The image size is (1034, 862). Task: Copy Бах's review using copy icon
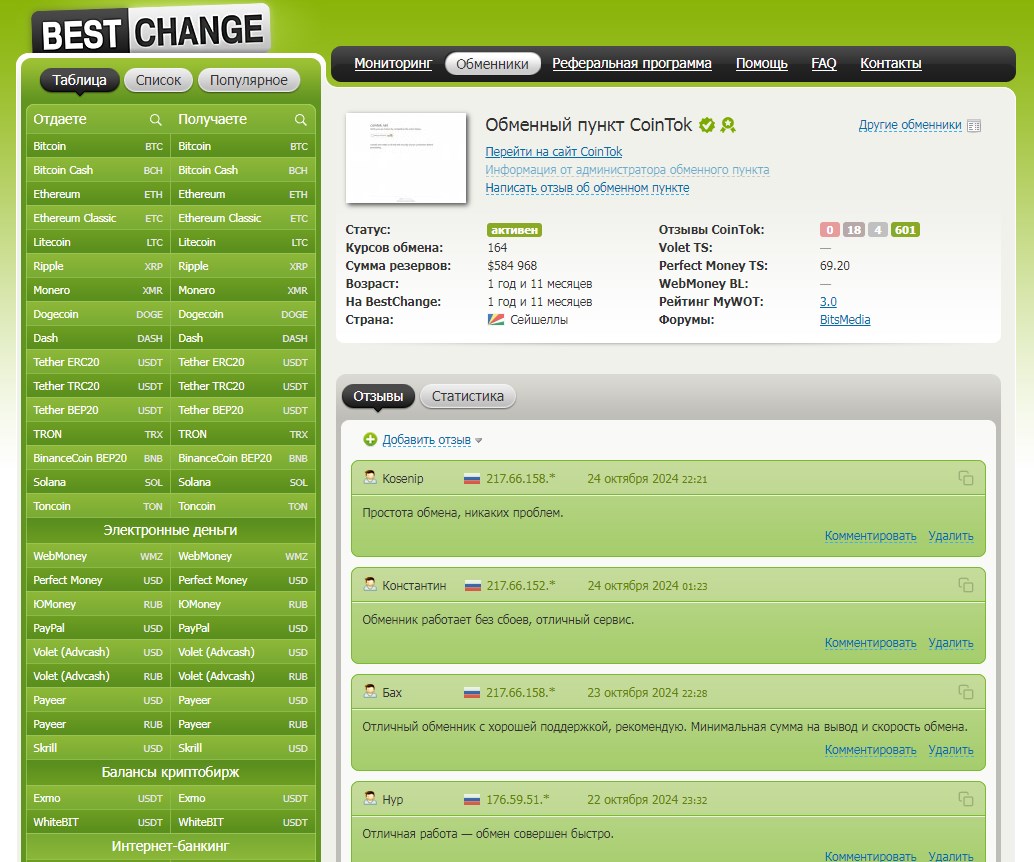[965, 692]
